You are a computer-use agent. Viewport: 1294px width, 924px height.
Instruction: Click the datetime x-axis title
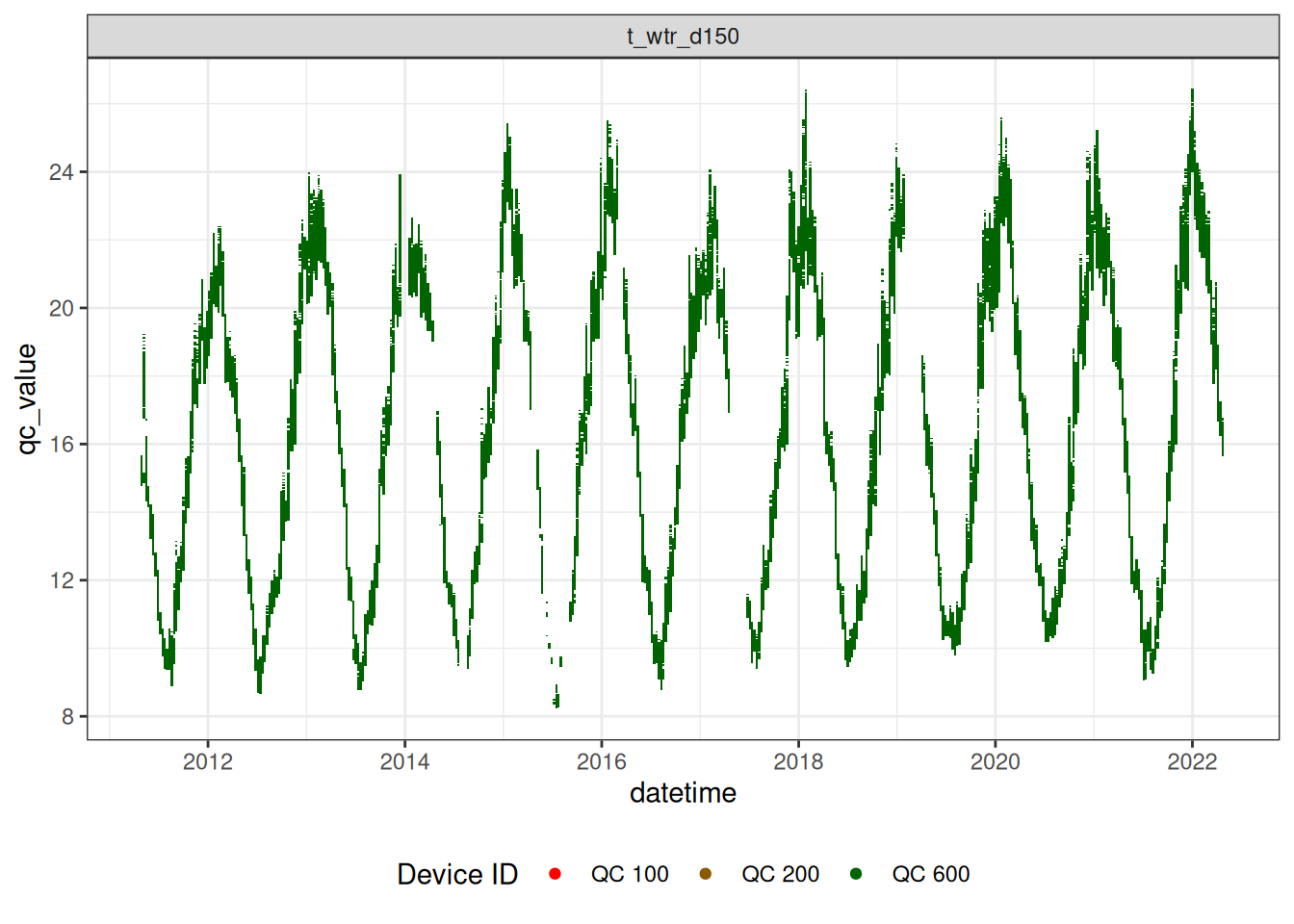pos(683,793)
